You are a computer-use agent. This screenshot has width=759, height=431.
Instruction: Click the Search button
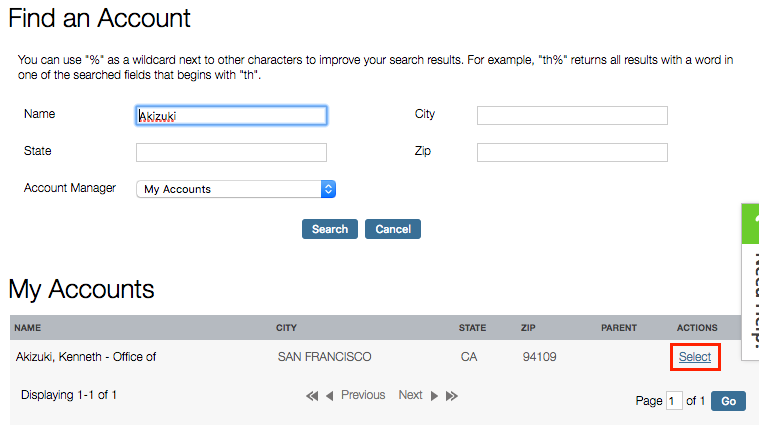click(x=330, y=229)
